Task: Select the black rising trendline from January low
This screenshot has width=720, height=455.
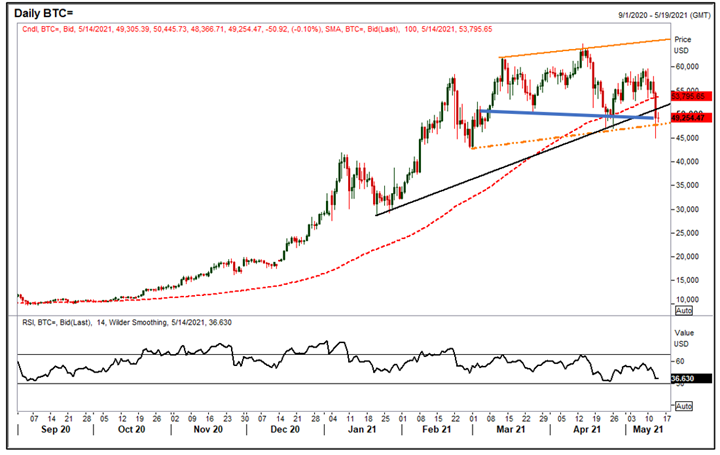Action: click(x=523, y=160)
